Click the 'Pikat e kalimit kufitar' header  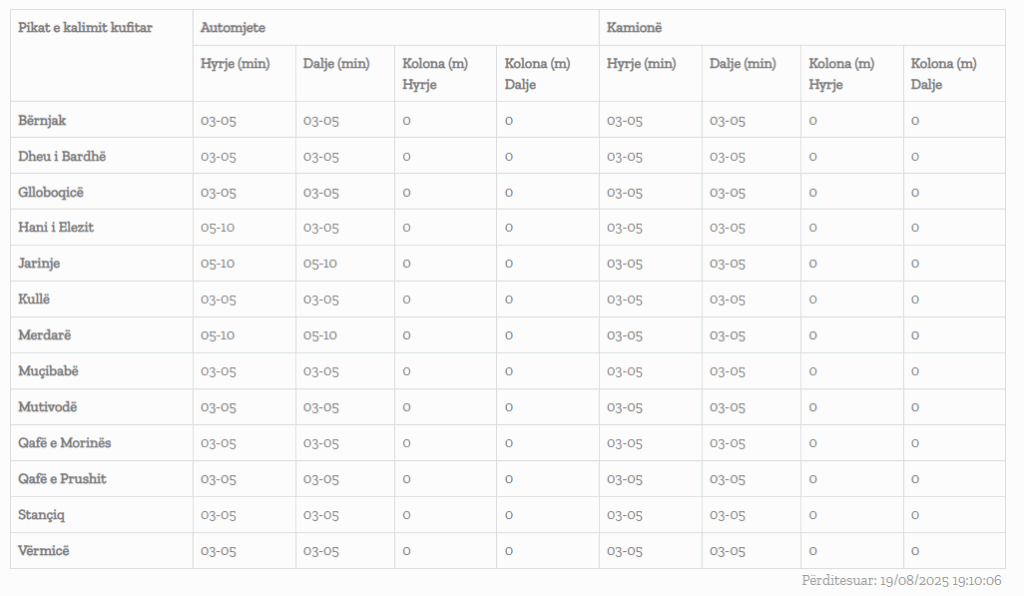pyautogui.click(x=85, y=27)
